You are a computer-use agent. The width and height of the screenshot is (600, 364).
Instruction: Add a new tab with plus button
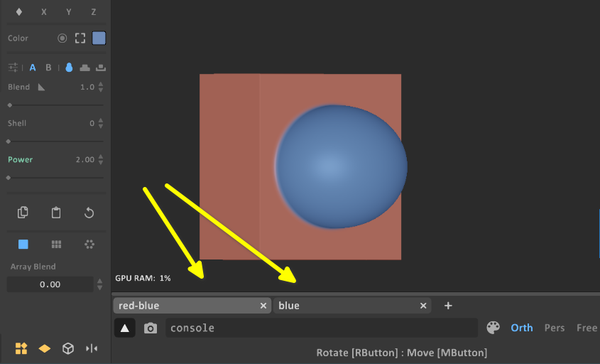[448, 305]
